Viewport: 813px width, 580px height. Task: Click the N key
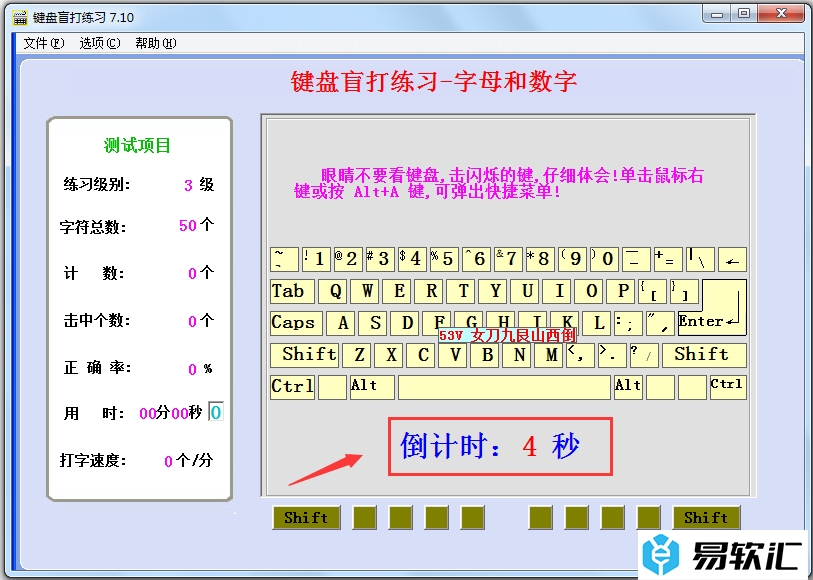tap(517, 355)
